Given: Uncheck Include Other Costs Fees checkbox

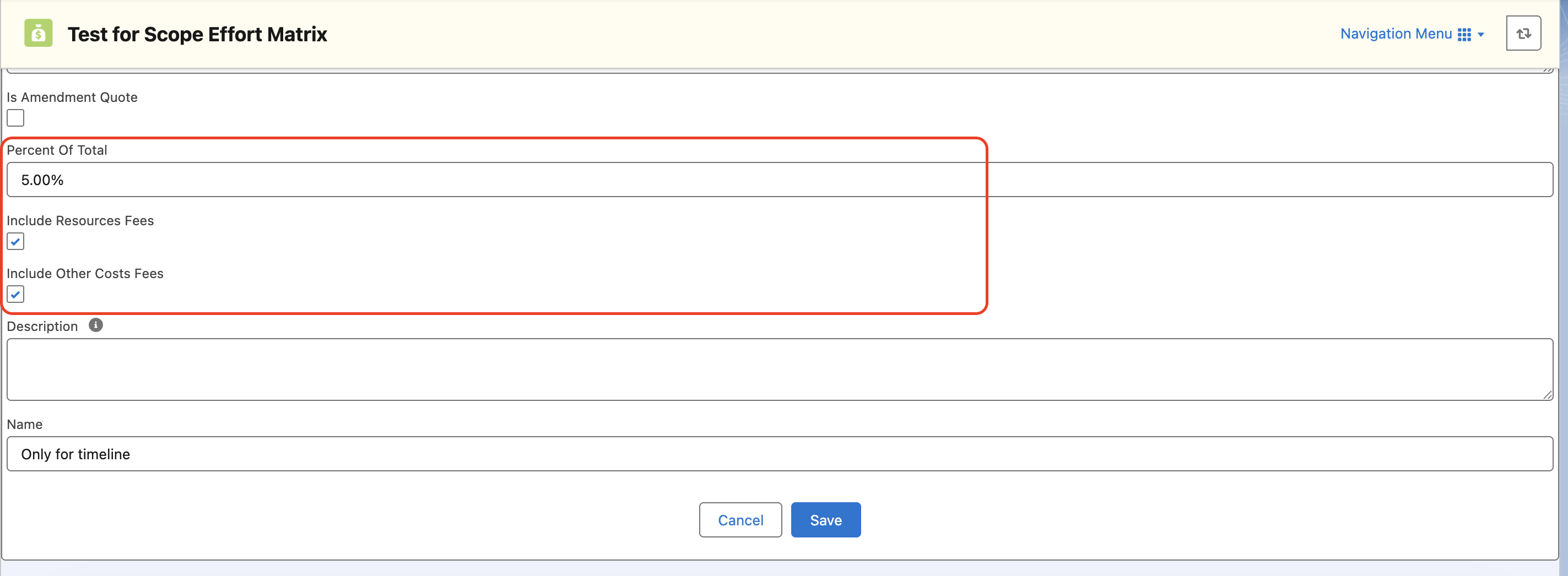Looking at the screenshot, I should [15, 295].
